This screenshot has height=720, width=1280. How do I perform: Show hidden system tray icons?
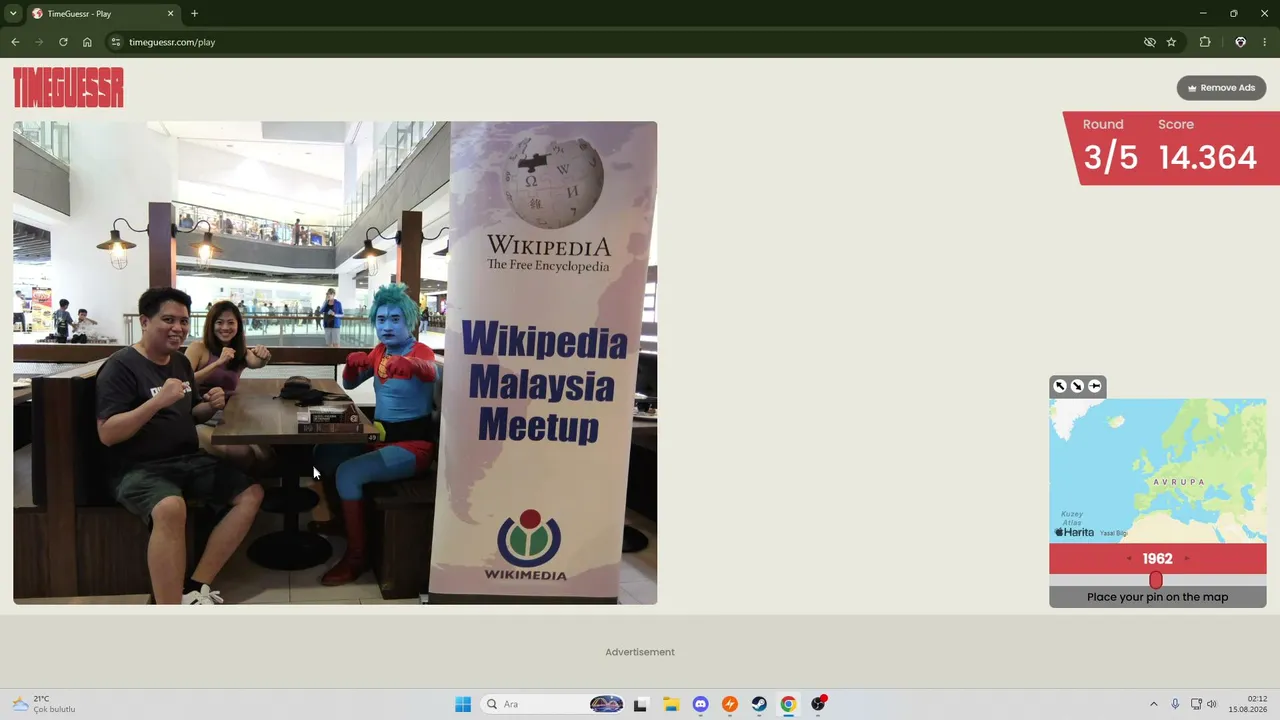click(1153, 704)
